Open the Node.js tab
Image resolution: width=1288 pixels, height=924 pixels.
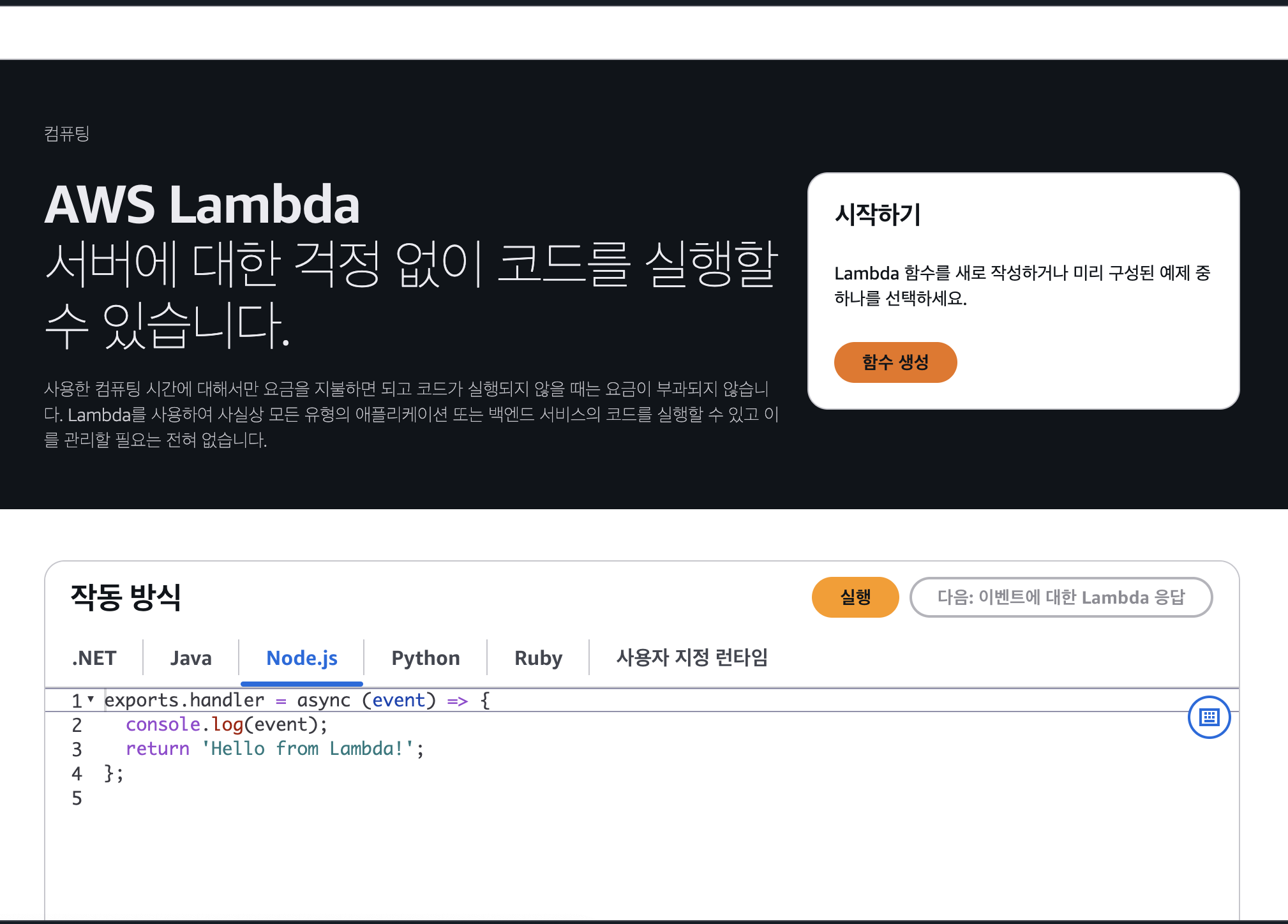[x=302, y=657]
